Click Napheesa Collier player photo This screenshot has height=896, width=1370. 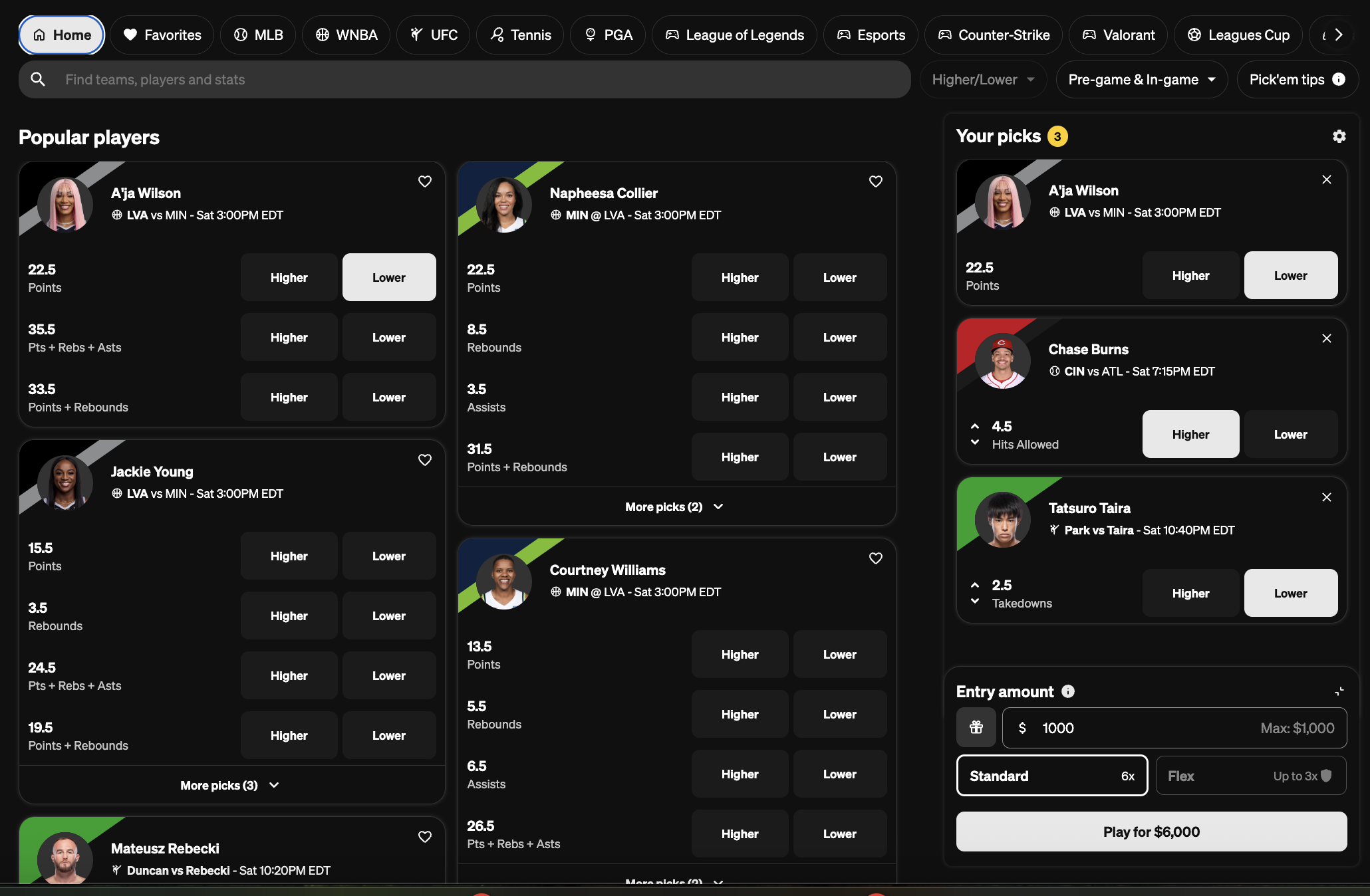pyautogui.click(x=504, y=204)
